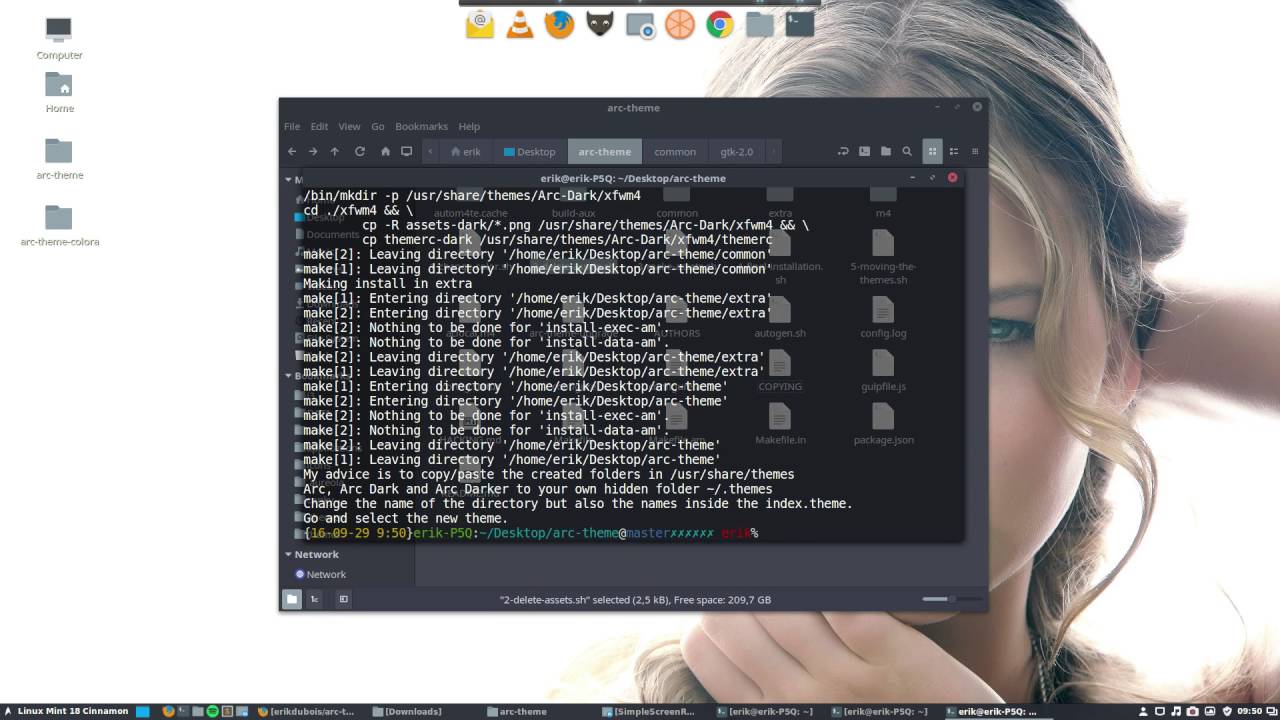Select the Makefile.in file

(780, 424)
